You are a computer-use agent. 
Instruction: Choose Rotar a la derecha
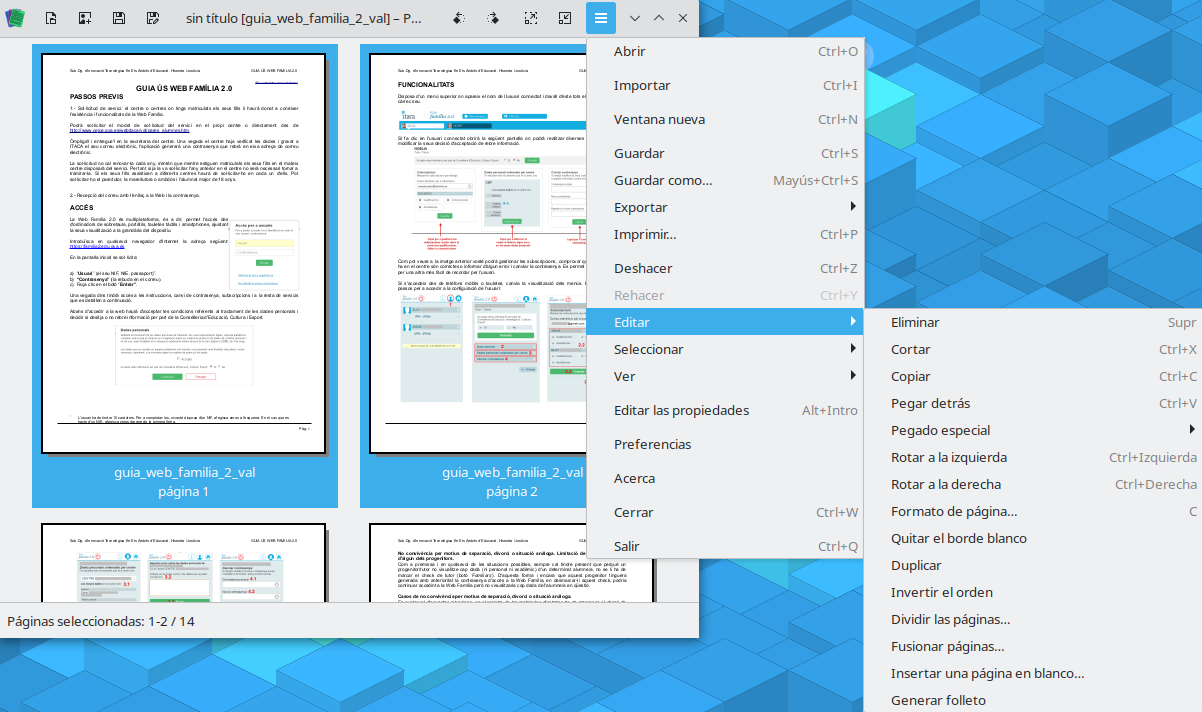(1033, 484)
